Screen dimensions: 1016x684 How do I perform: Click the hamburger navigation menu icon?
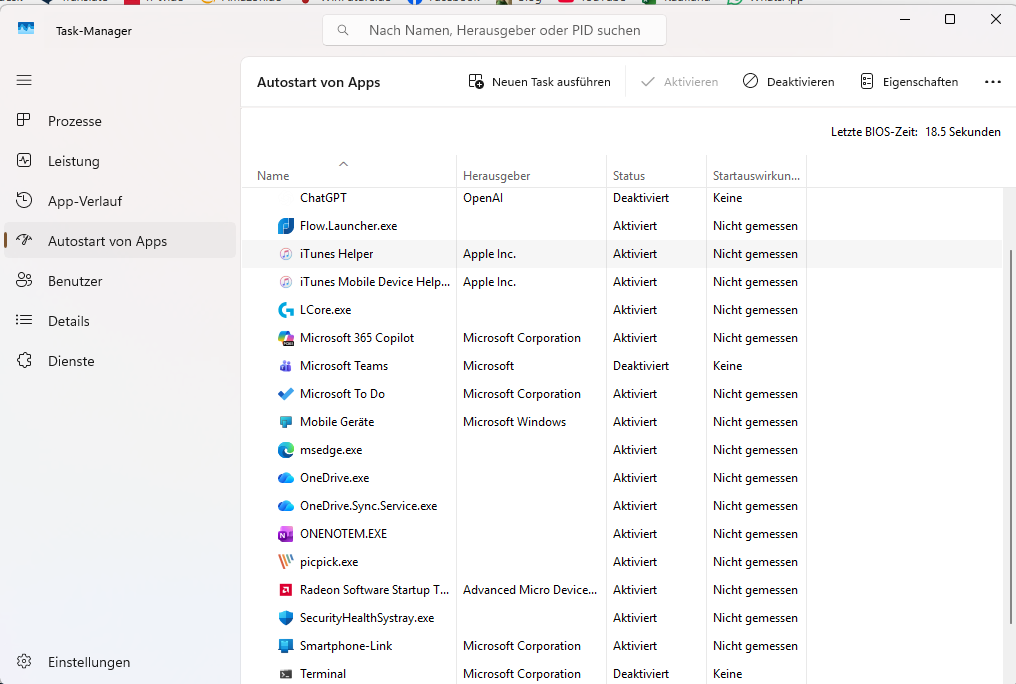(x=24, y=80)
